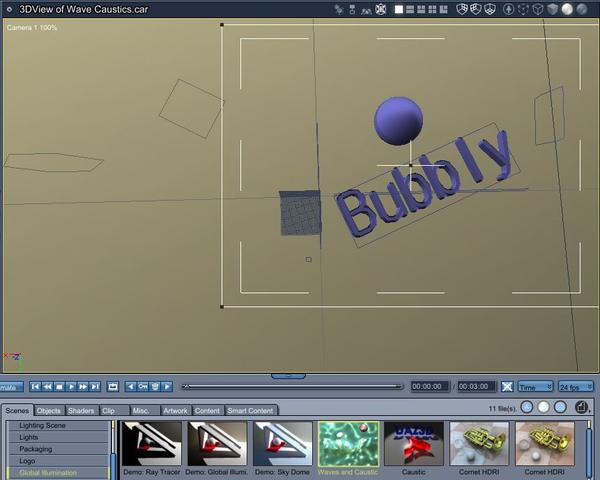Click the first working-plane shield icon
Viewport: 600px width, 480px height.
coord(462,10)
